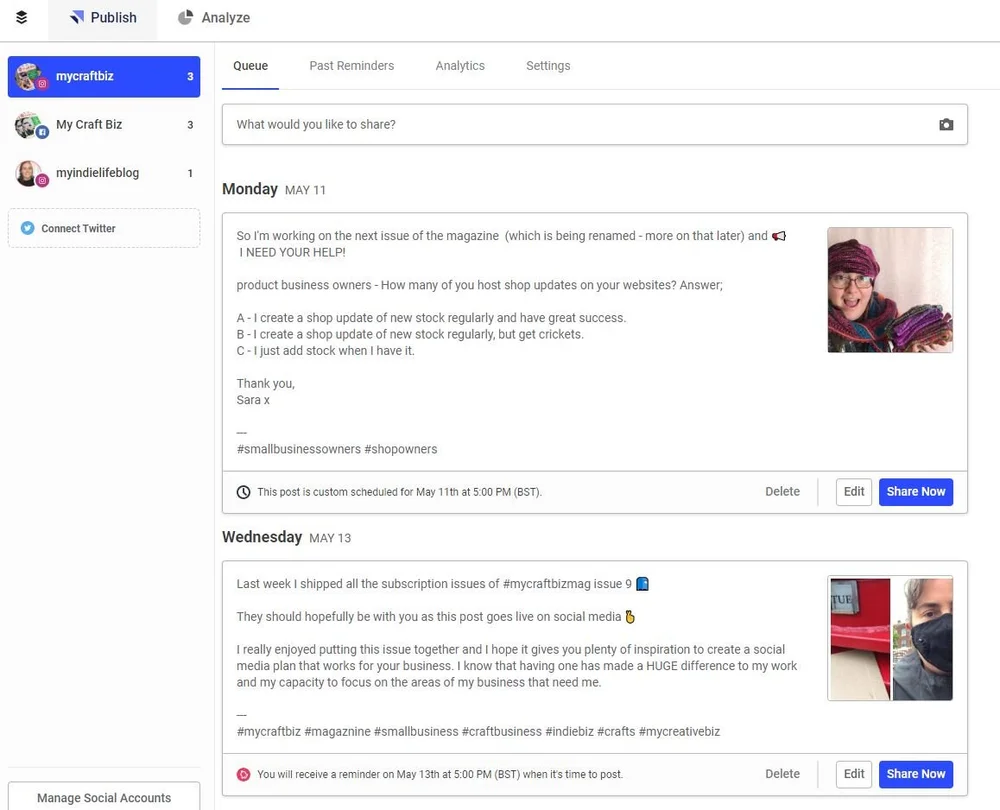The height and width of the screenshot is (810, 1000).
Task: Click the '#mycraftbiz #magaznine' hashtag line
Action: (478, 732)
